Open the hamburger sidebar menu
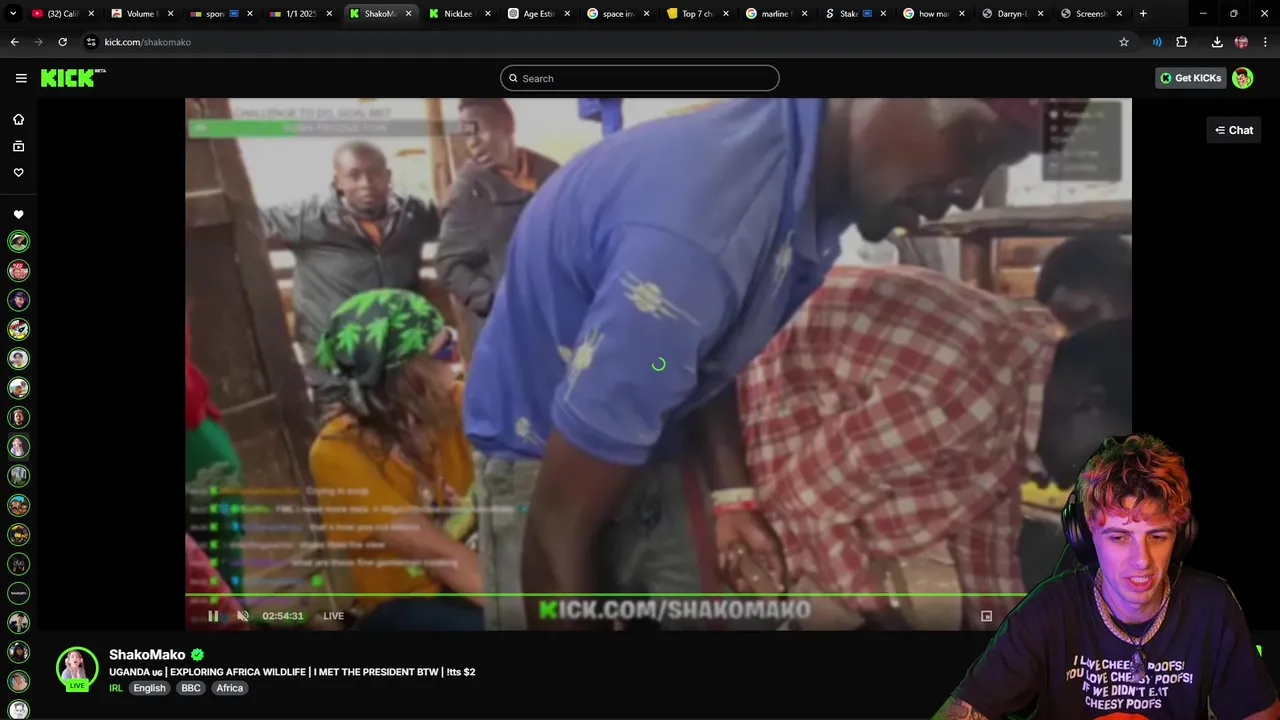 21,78
